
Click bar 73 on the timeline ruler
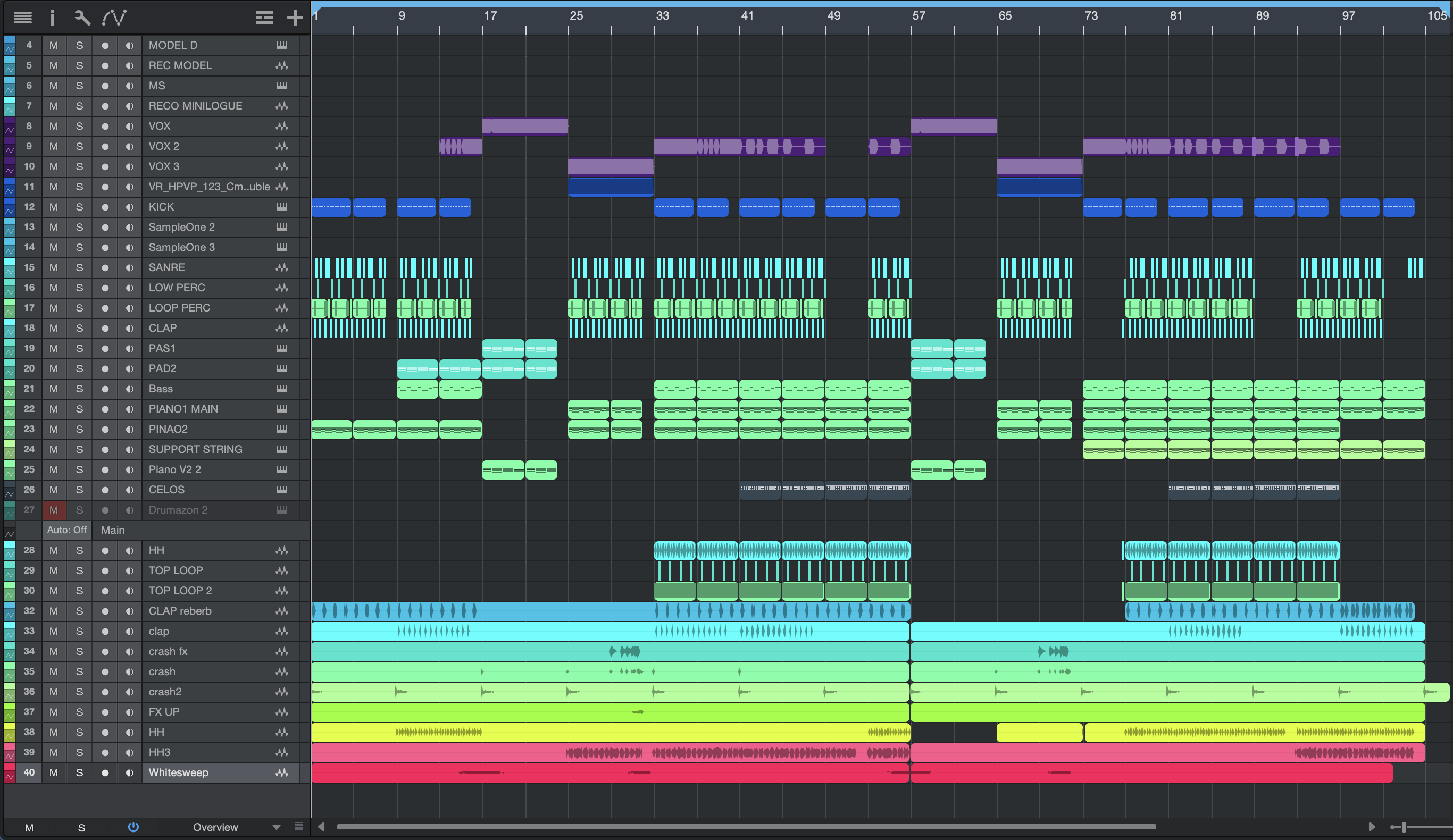(x=1090, y=16)
